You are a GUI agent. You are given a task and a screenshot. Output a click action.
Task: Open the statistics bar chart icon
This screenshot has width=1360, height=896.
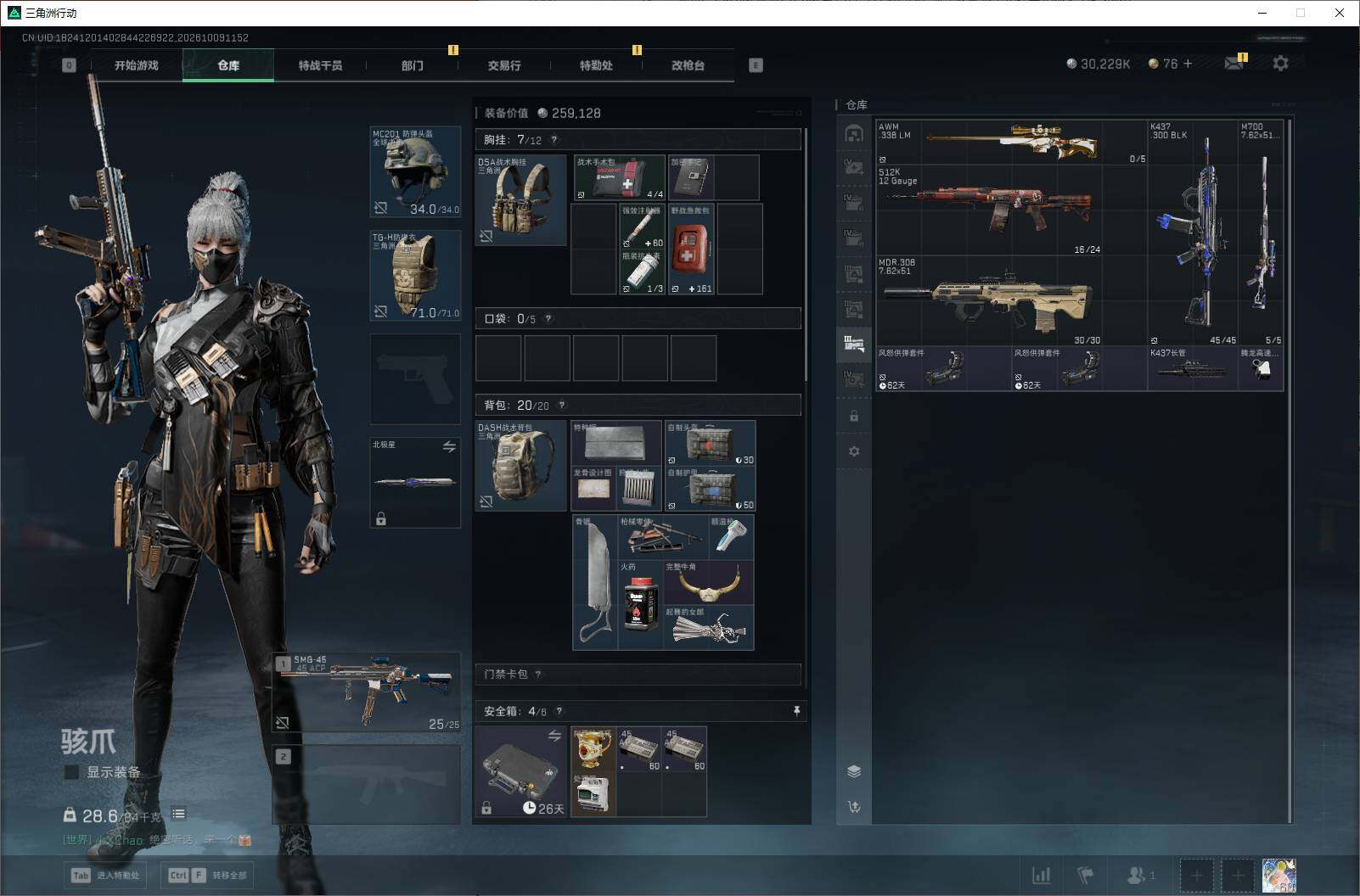[1041, 875]
